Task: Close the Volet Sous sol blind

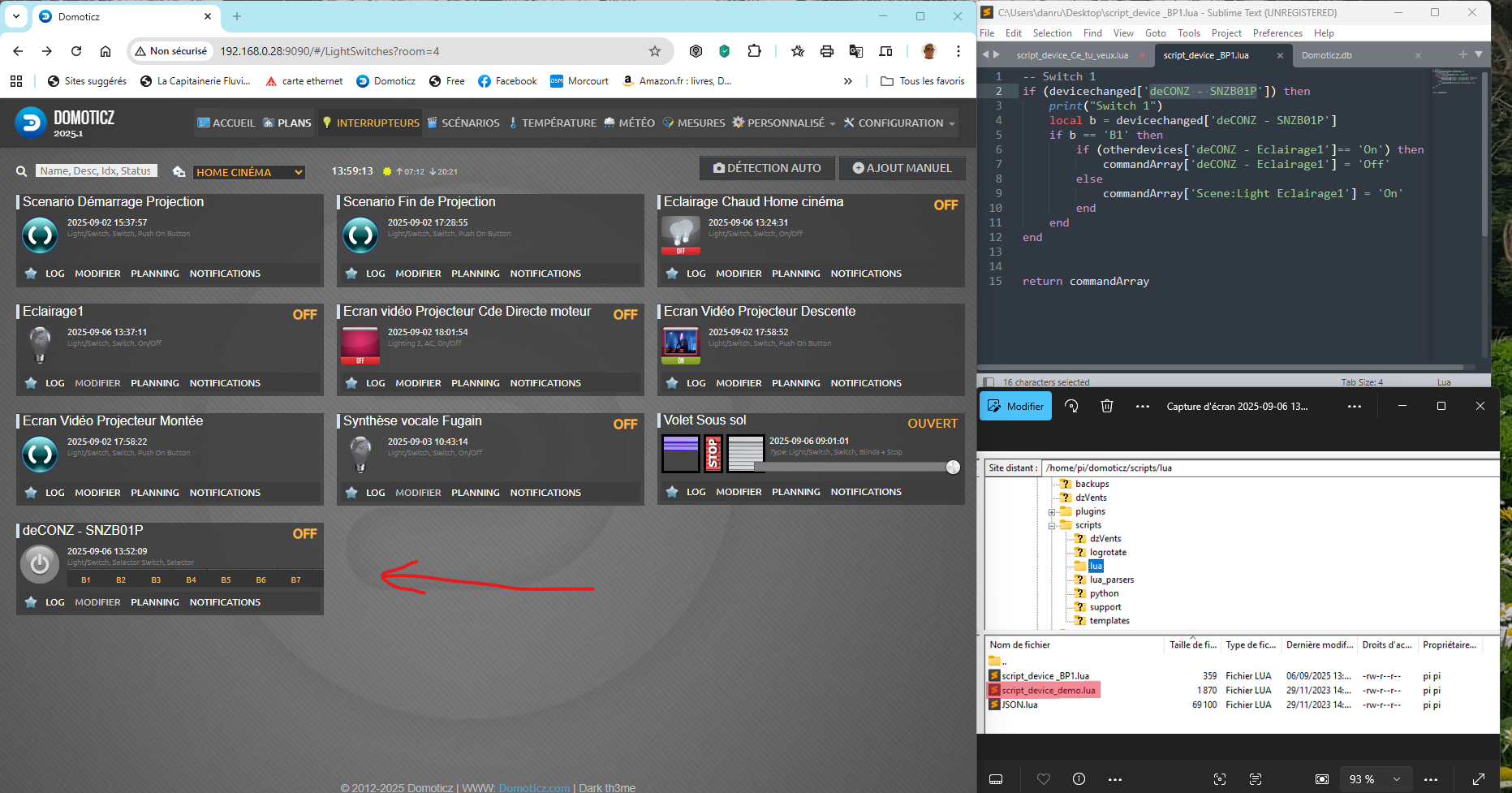Action: point(746,453)
